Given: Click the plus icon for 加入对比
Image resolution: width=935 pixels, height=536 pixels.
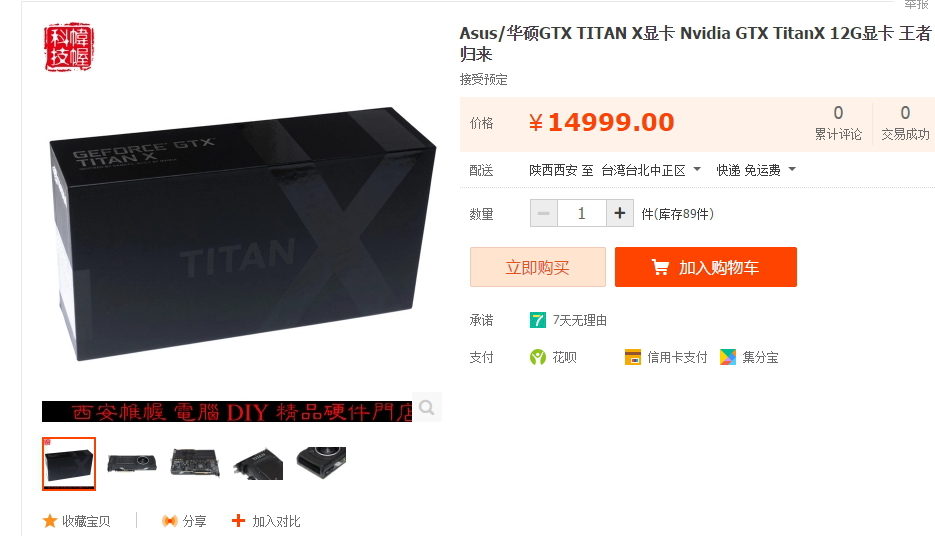Looking at the screenshot, I should [x=239, y=520].
